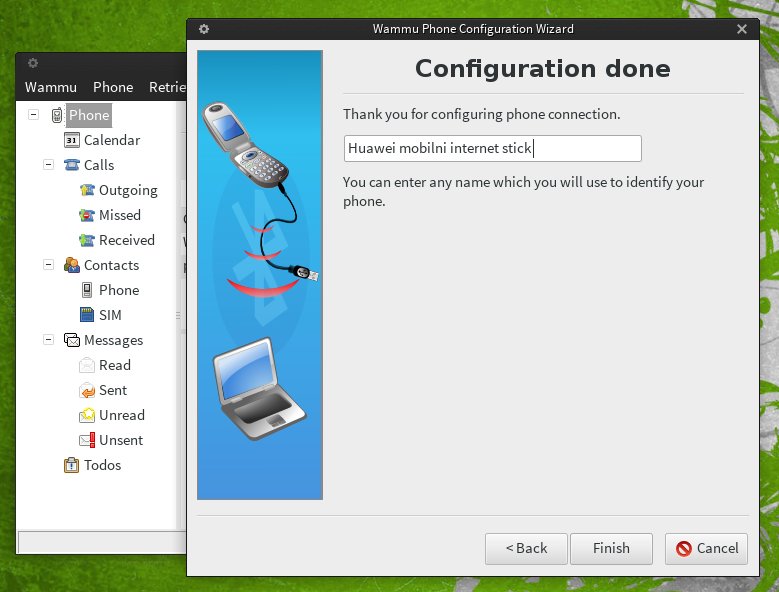Cancel the configuration wizard

pyautogui.click(x=706, y=548)
